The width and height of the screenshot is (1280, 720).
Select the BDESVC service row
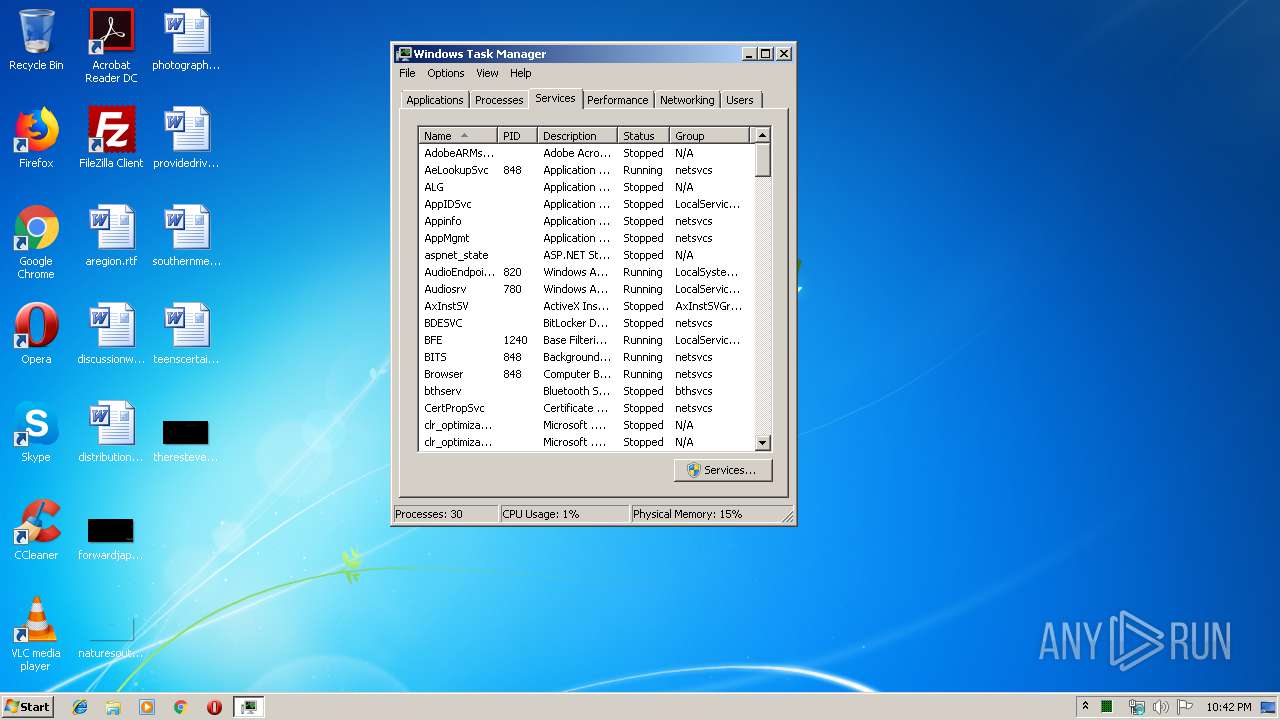pos(586,323)
